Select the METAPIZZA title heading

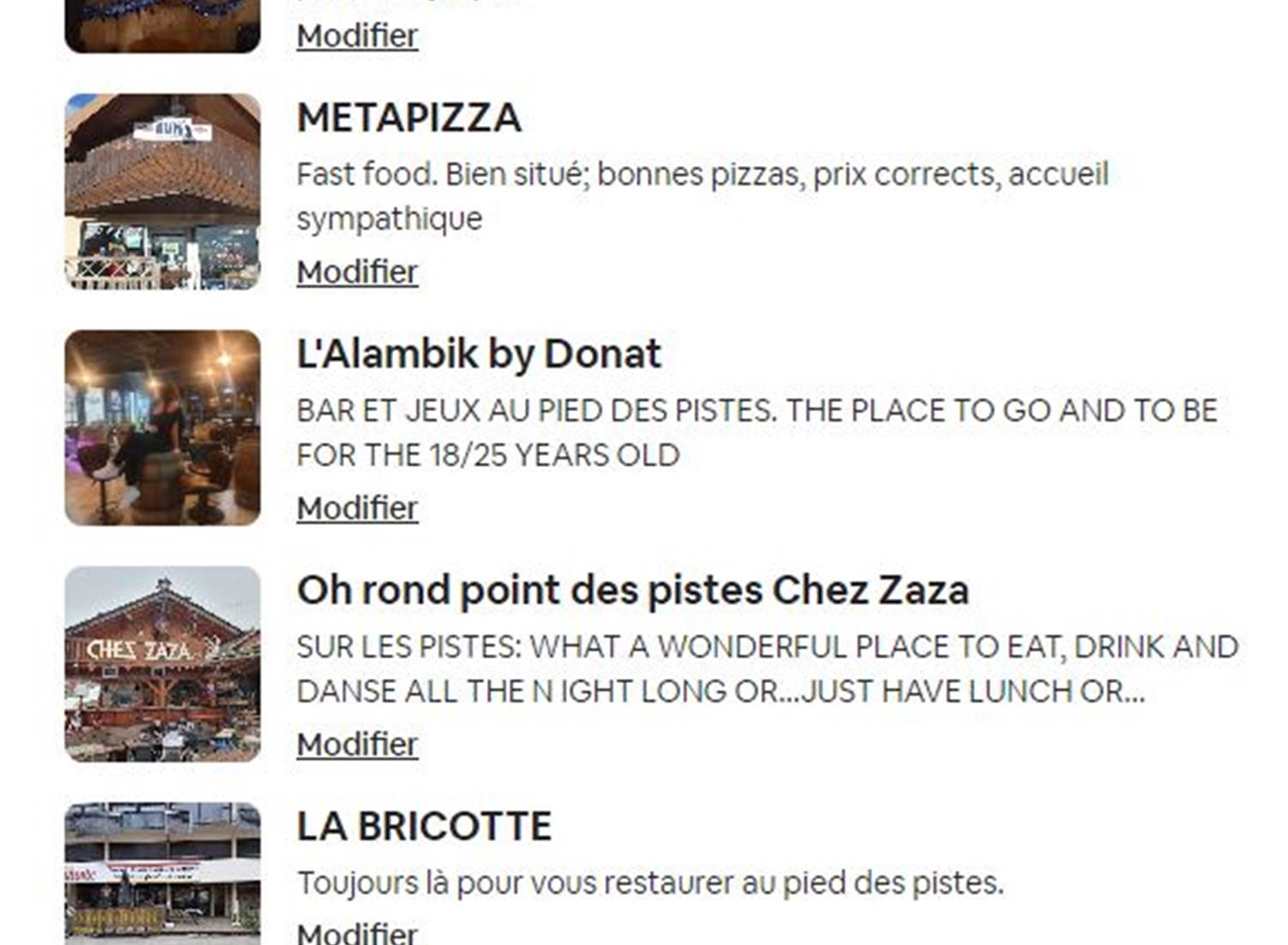coord(409,118)
